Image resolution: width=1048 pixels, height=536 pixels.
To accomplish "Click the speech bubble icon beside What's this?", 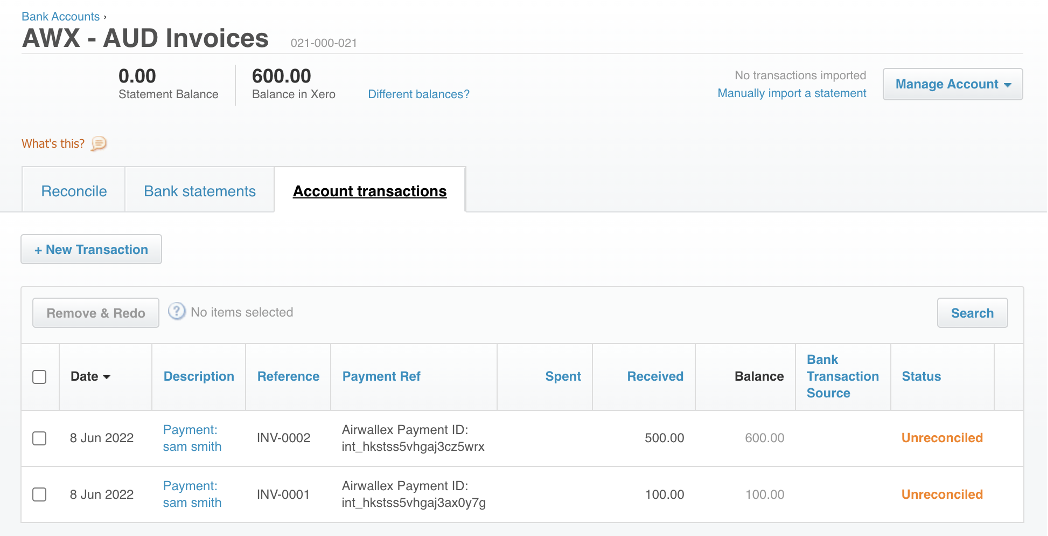I will [99, 144].
